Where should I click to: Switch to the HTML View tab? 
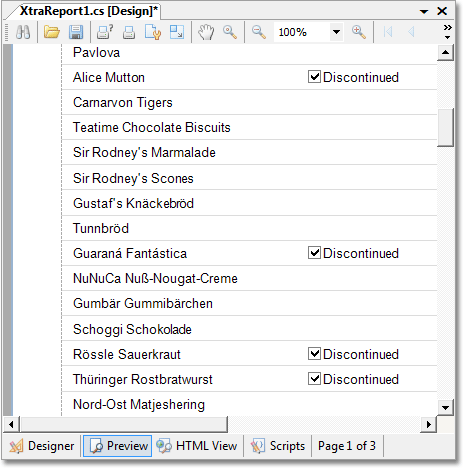tap(197, 446)
